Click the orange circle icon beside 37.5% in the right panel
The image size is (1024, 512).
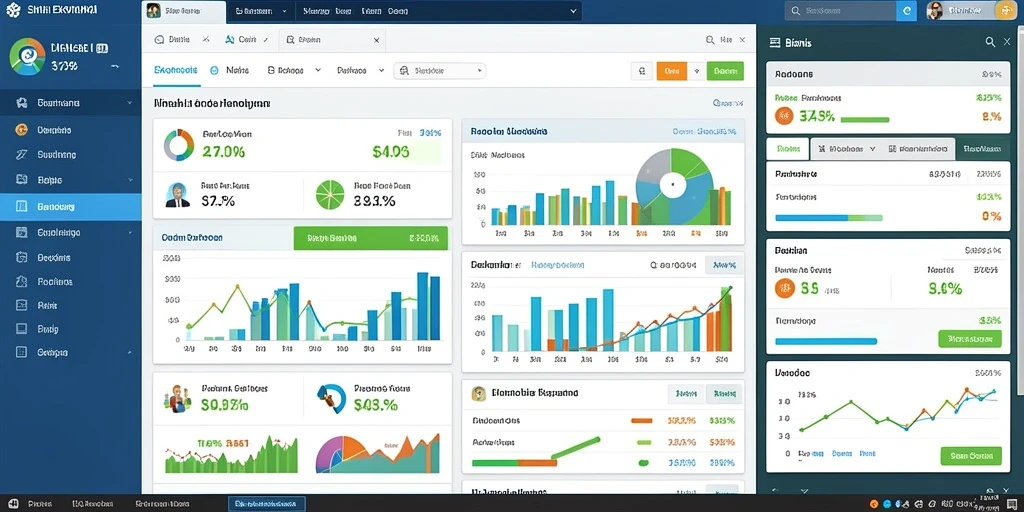click(784, 116)
